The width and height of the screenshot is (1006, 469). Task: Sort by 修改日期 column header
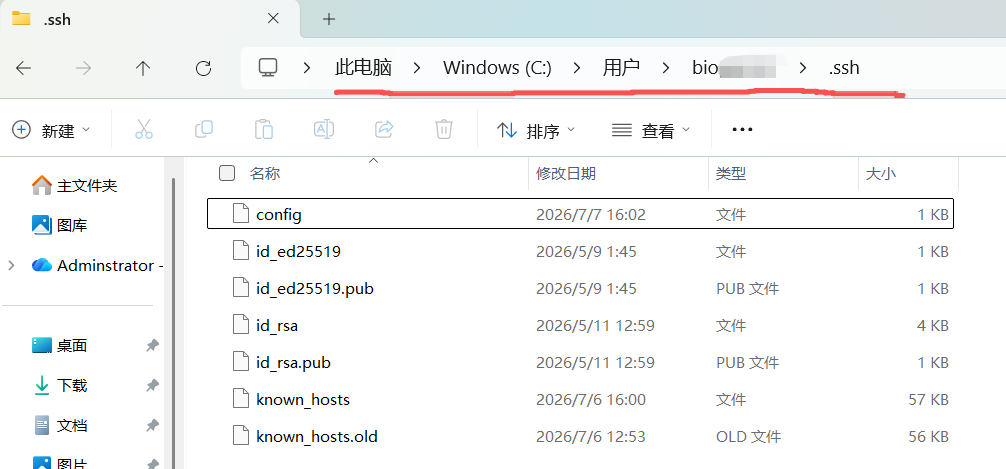pyautogui.click(x=566, y=173)
